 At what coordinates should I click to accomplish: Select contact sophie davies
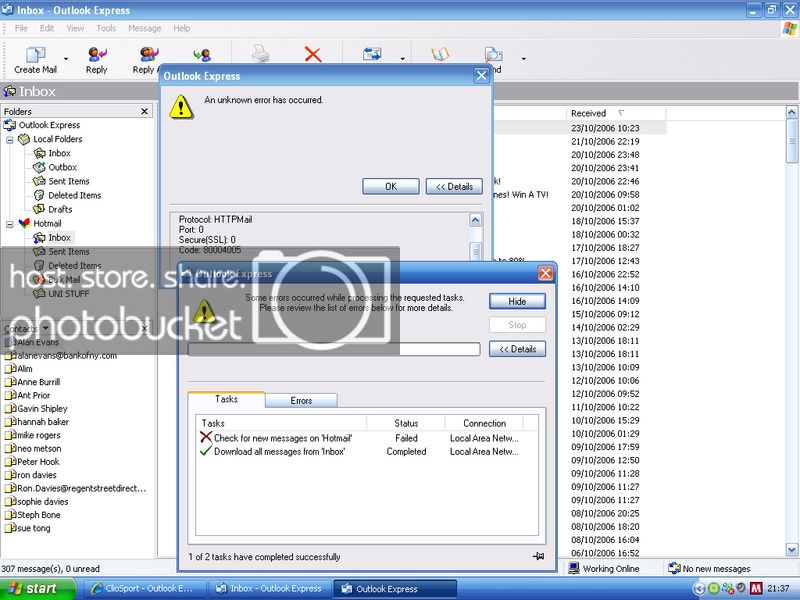42,502
